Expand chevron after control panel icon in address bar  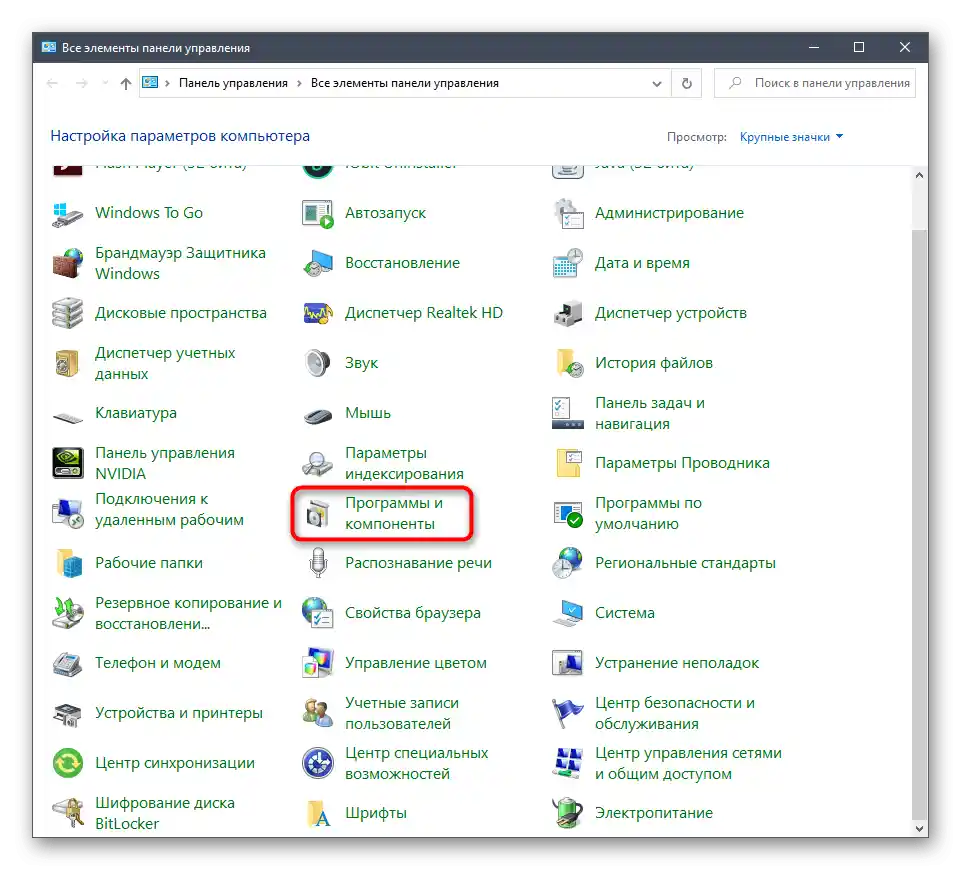[167, 83]
